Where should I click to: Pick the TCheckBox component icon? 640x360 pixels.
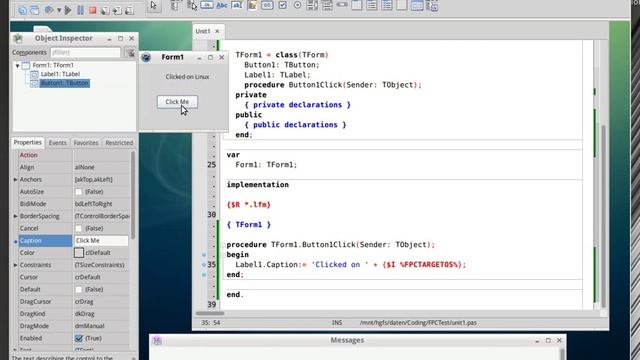(282, 5)
